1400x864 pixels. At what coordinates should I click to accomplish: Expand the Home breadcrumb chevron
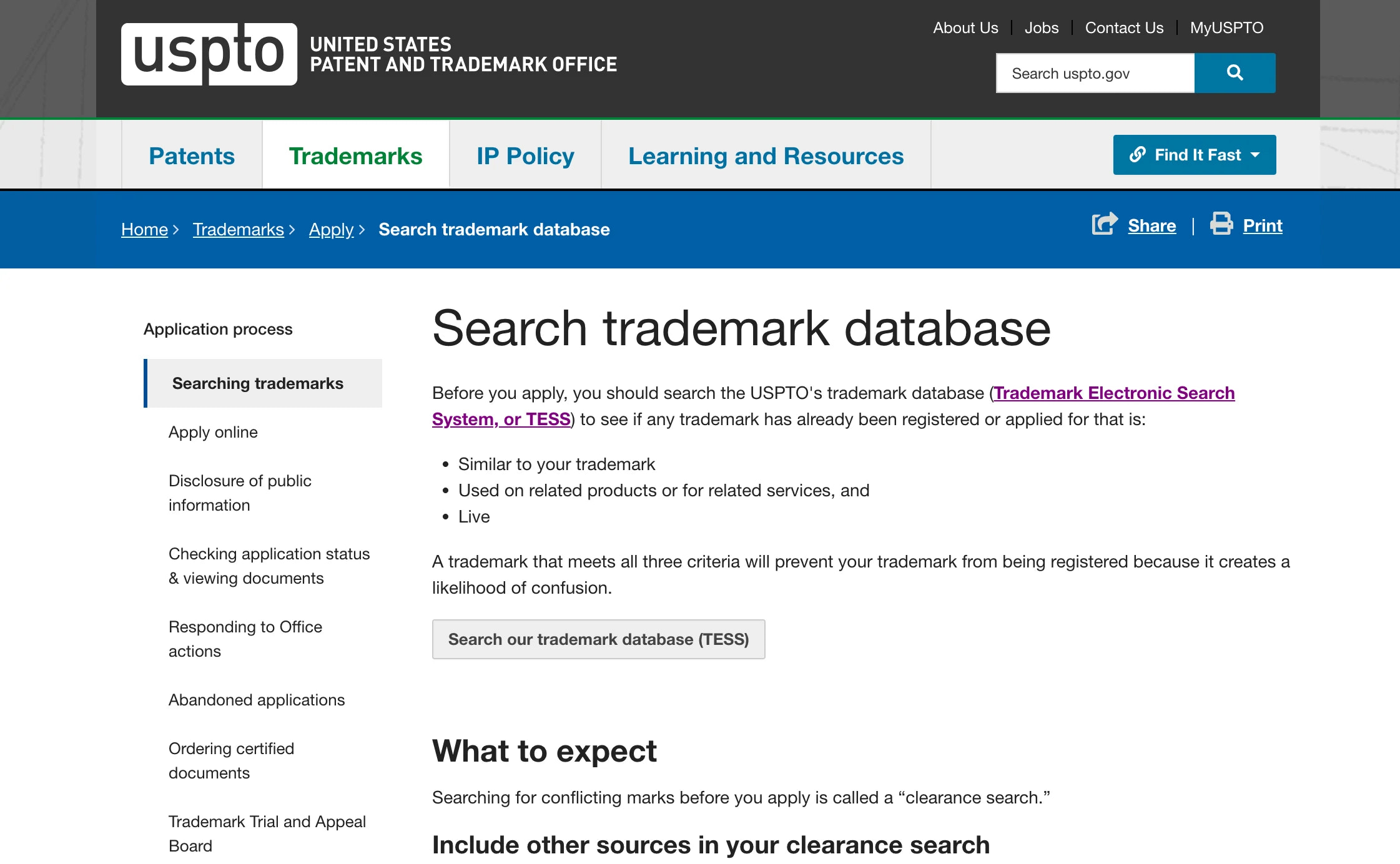click(x=177, y=230)
